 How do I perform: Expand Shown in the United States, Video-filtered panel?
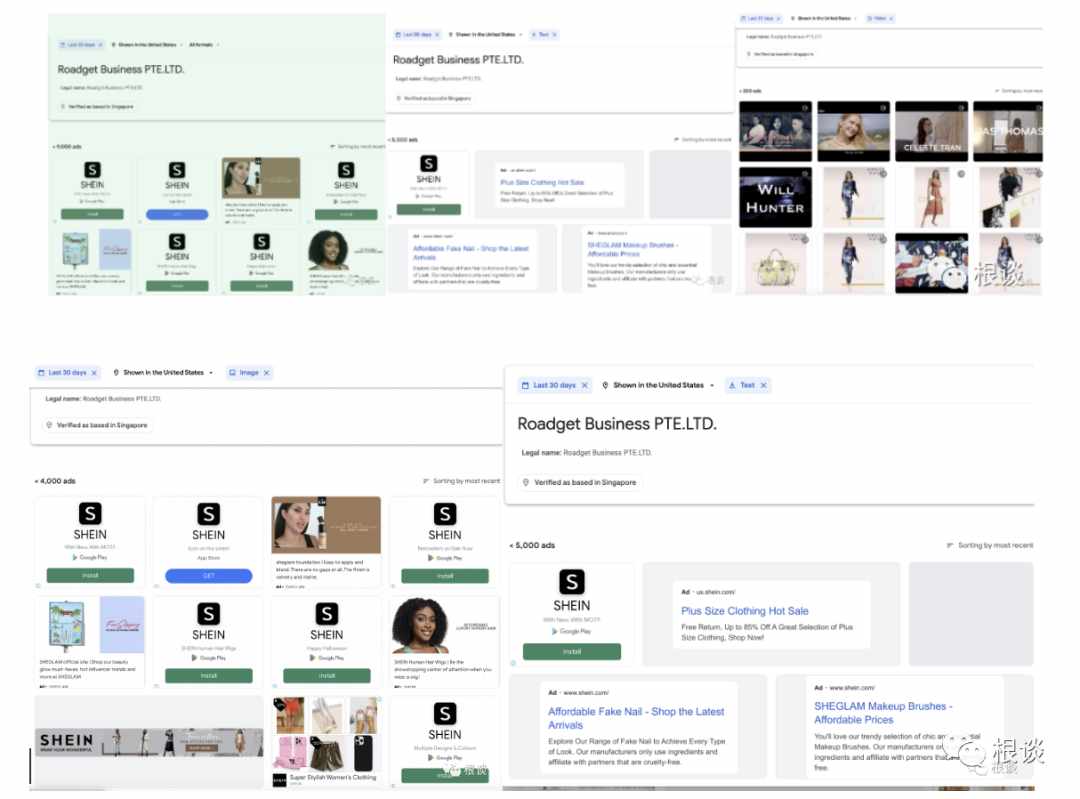click(x=824, y=19)
